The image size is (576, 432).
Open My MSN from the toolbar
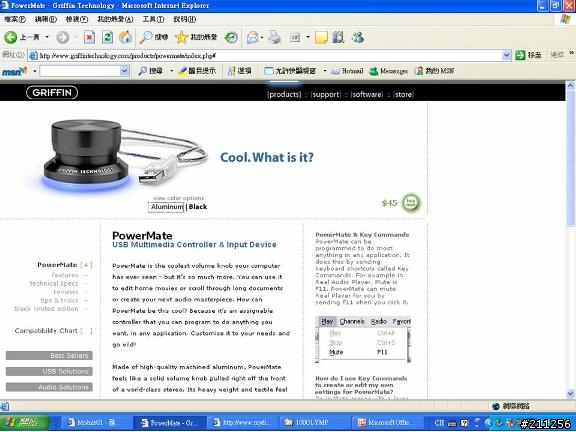435,71
